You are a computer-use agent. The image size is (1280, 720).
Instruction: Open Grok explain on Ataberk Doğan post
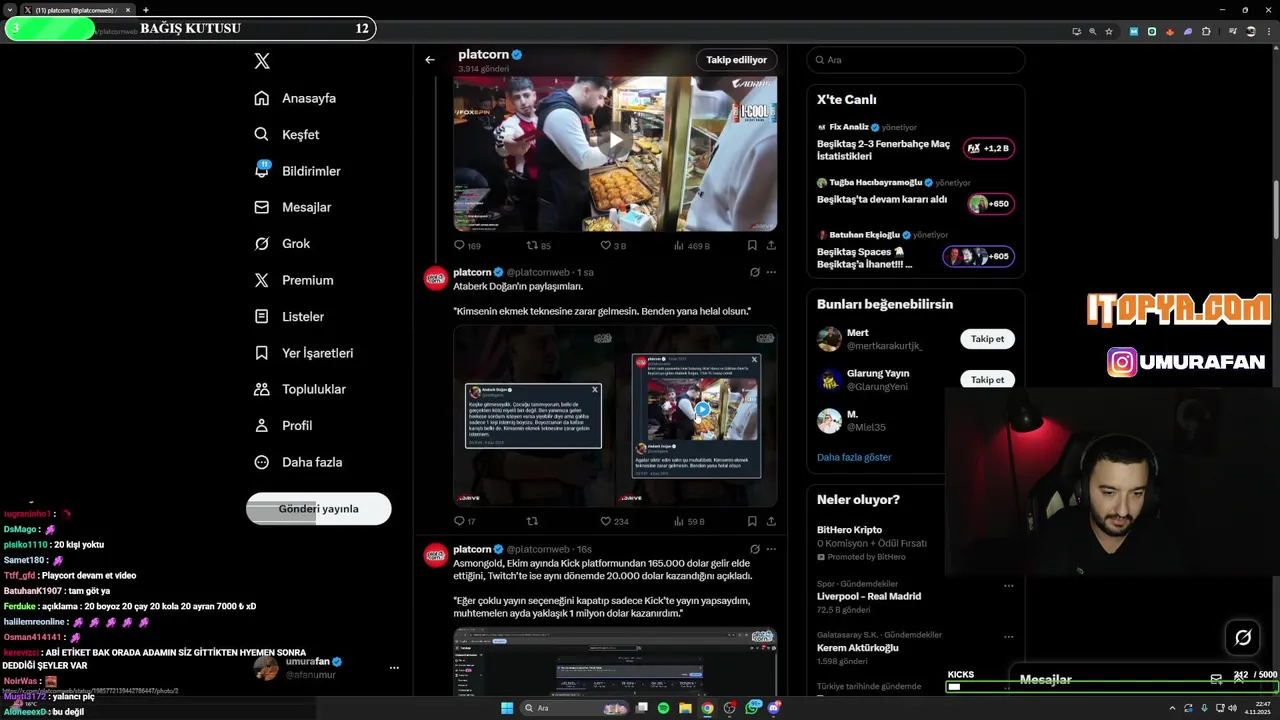pyautogui.click(x=754, y=272)
